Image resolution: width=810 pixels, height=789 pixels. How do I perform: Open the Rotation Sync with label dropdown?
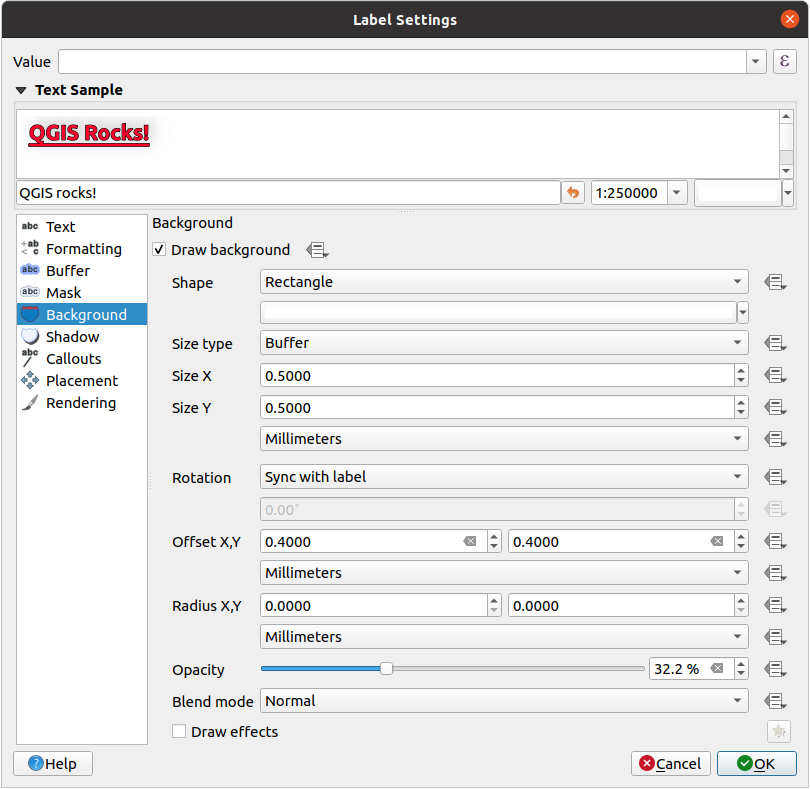tap(504, 478)
